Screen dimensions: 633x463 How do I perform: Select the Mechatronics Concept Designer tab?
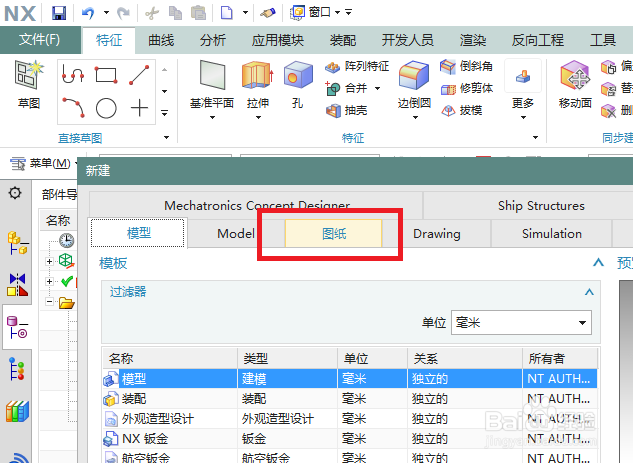tap(257, 205)
